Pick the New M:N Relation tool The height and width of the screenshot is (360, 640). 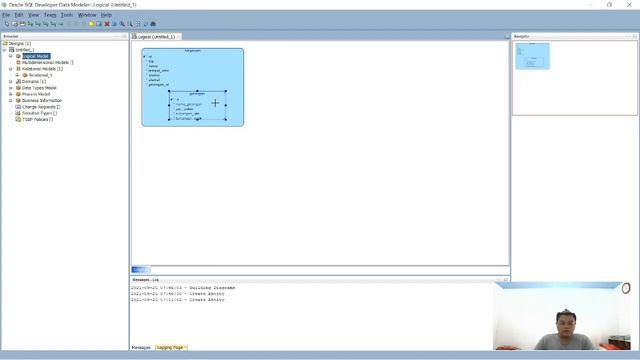pos(30,24)
